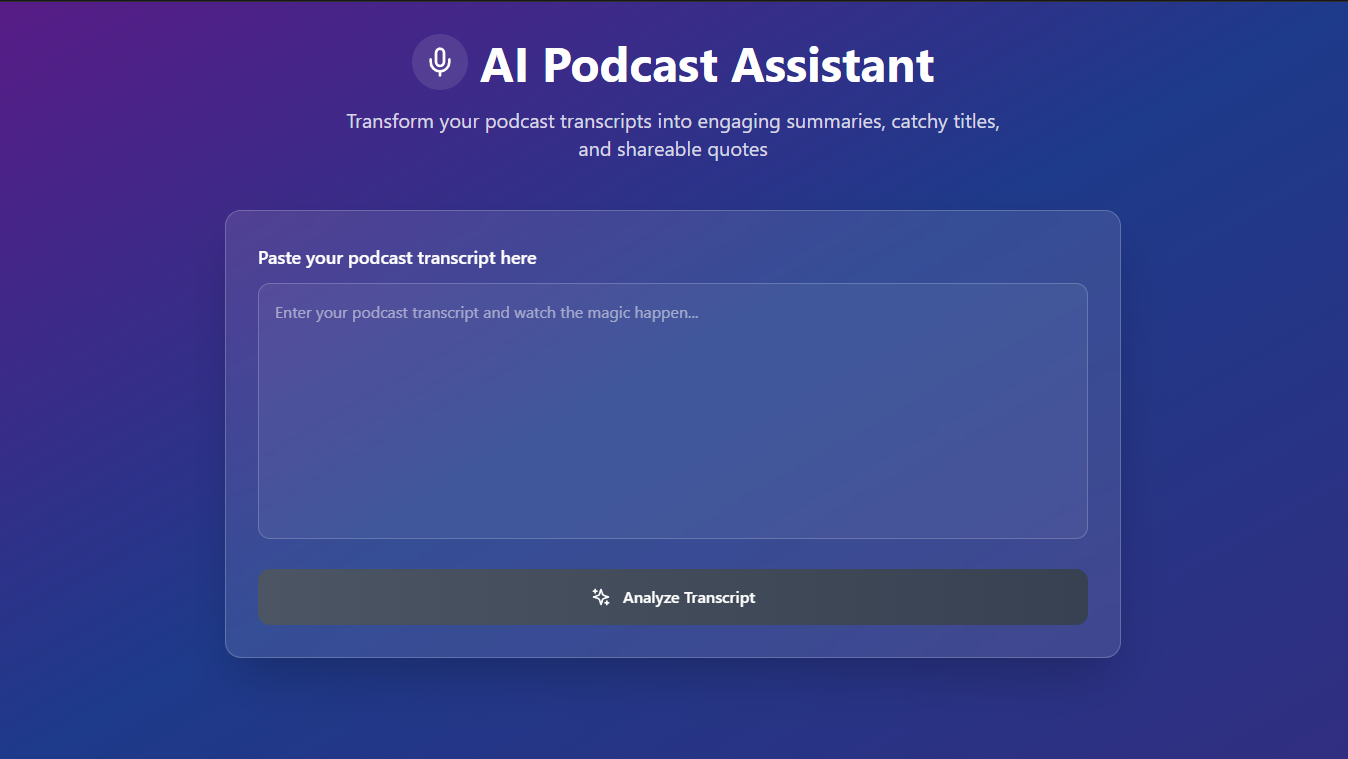Click the bottom edge of the Analyze button
The height and width of the screenshot is (759, 1348).
pos(673,620)
